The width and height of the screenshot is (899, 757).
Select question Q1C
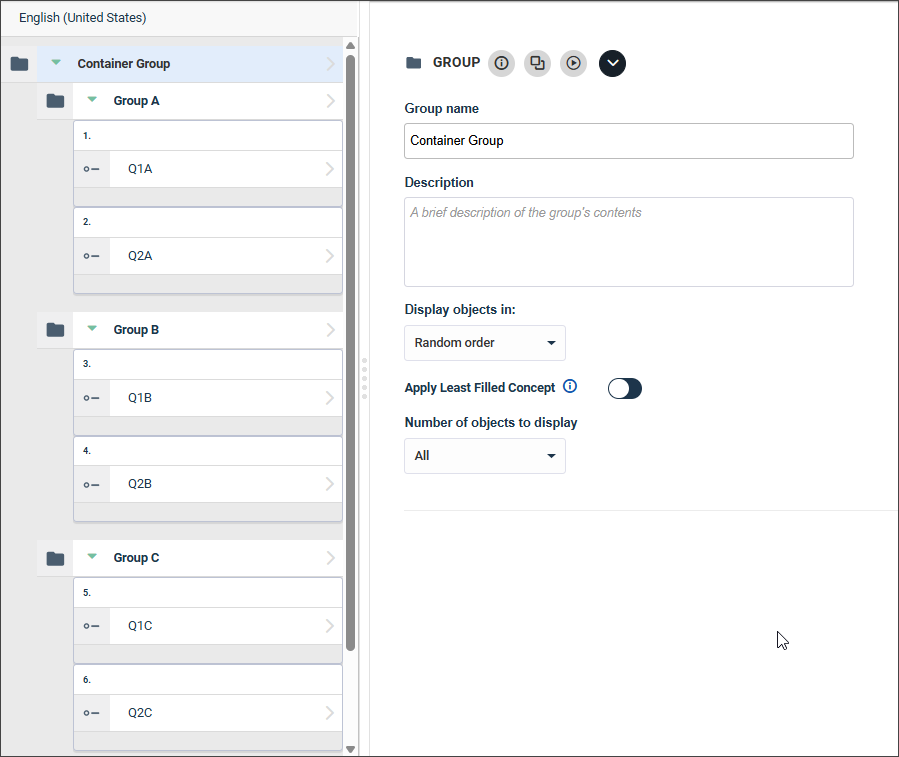(140, 626)
